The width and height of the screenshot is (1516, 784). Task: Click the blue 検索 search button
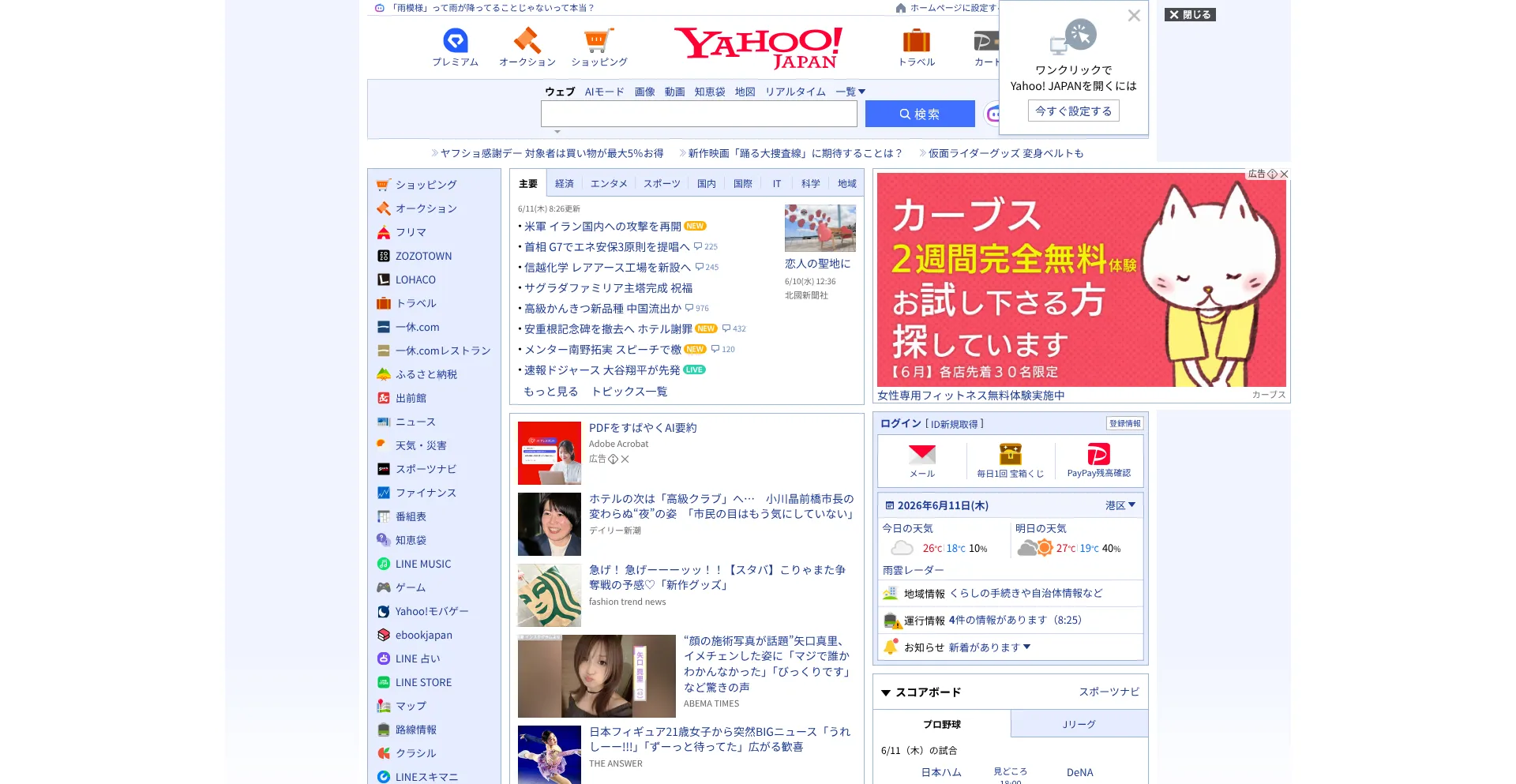point(920,114)
